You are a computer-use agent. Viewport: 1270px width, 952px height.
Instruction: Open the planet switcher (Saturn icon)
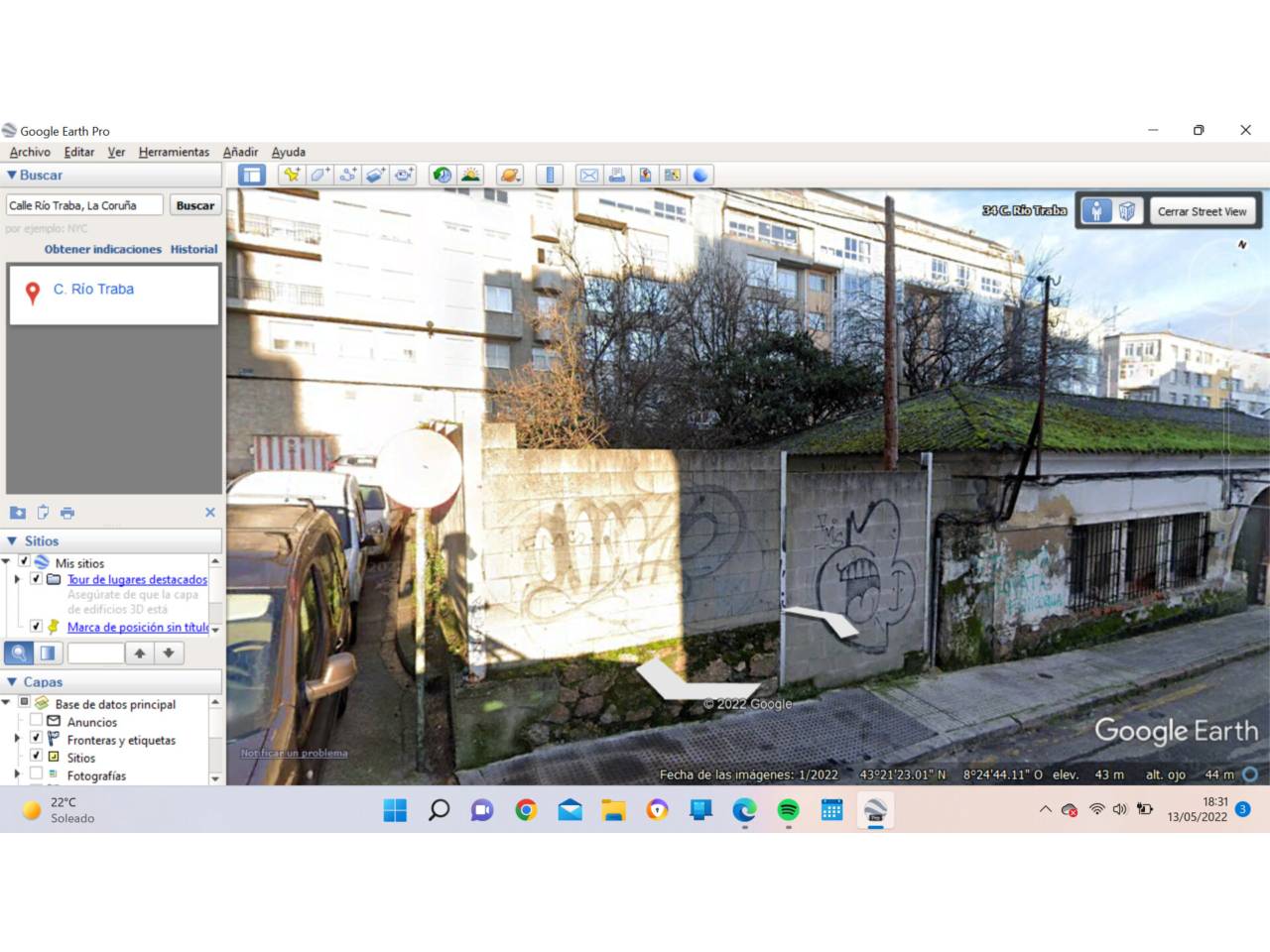pos(510,176)
